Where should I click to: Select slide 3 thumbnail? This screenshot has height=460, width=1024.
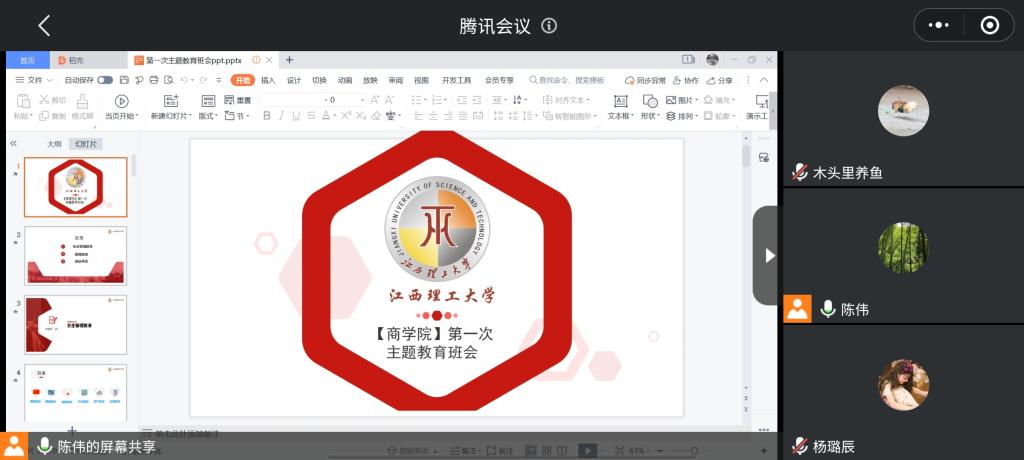[x=76, y=325]
